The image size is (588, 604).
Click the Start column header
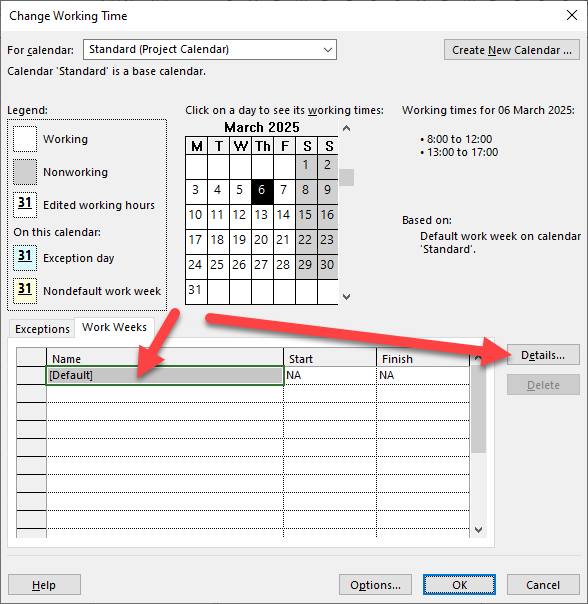[330, 357]
